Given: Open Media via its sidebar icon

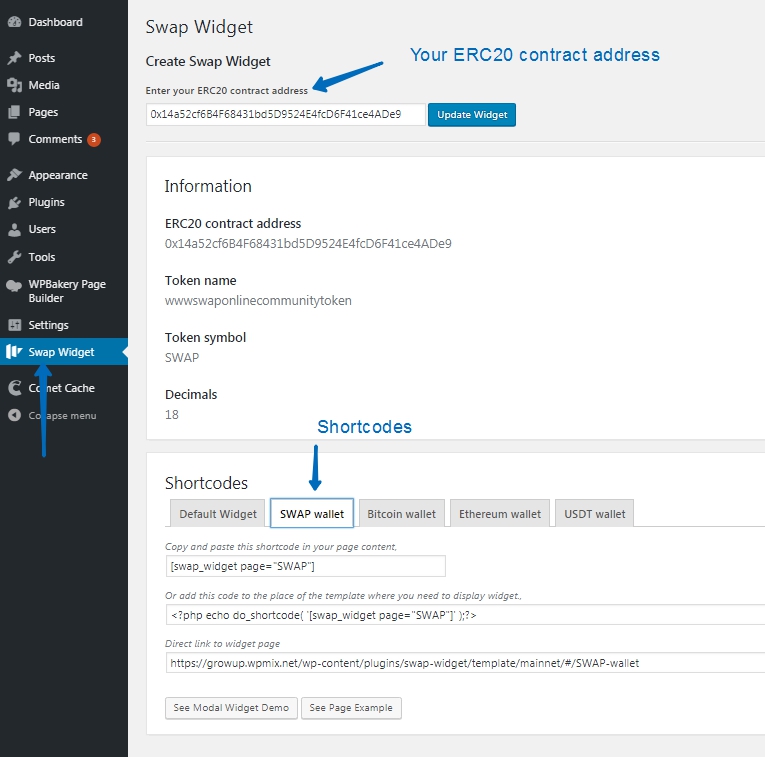Looking at the screenshot, I should pos(14,85).
